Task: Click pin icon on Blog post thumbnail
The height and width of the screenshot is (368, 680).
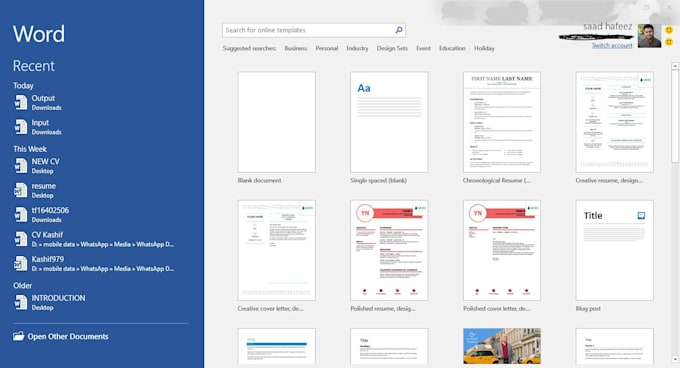Action: 641,215
